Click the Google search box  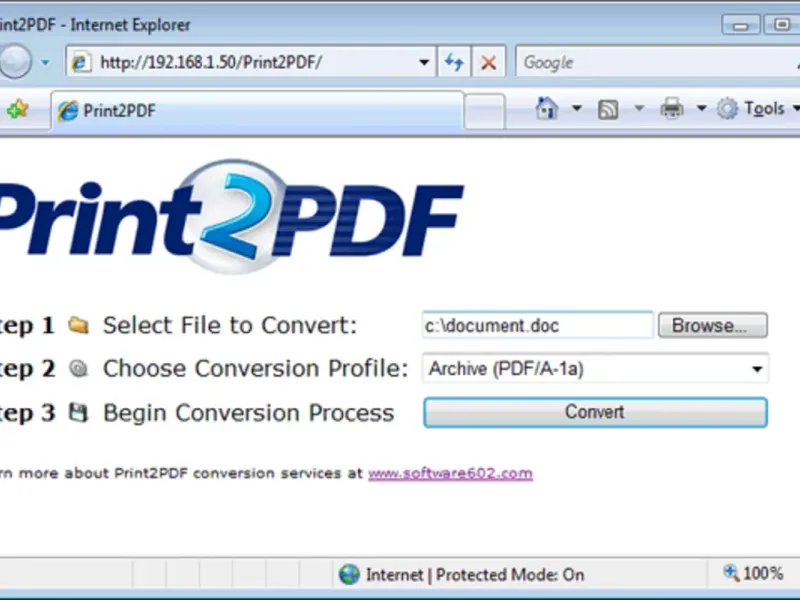(658, 62)
